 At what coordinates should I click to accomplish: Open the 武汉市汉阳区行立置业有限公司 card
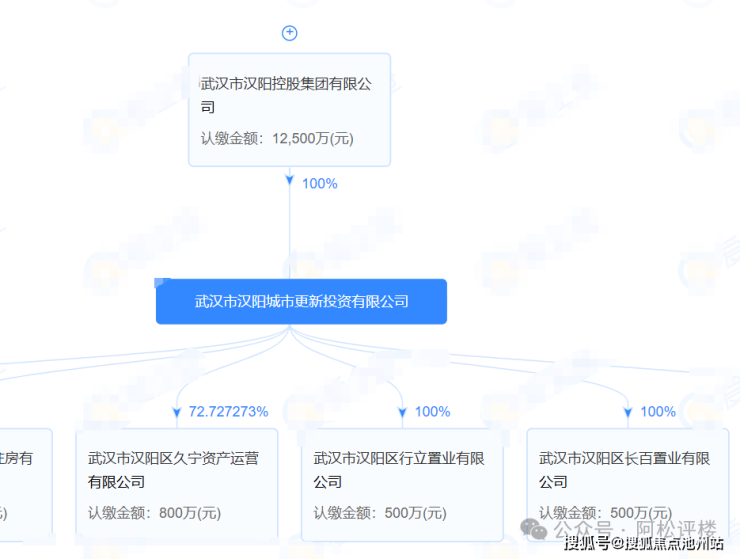[402, 484]
